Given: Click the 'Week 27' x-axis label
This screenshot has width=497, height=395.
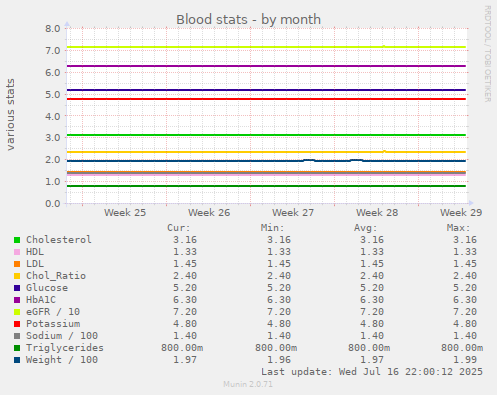Looking at the screenshot, I should click(x=293, y=213).
